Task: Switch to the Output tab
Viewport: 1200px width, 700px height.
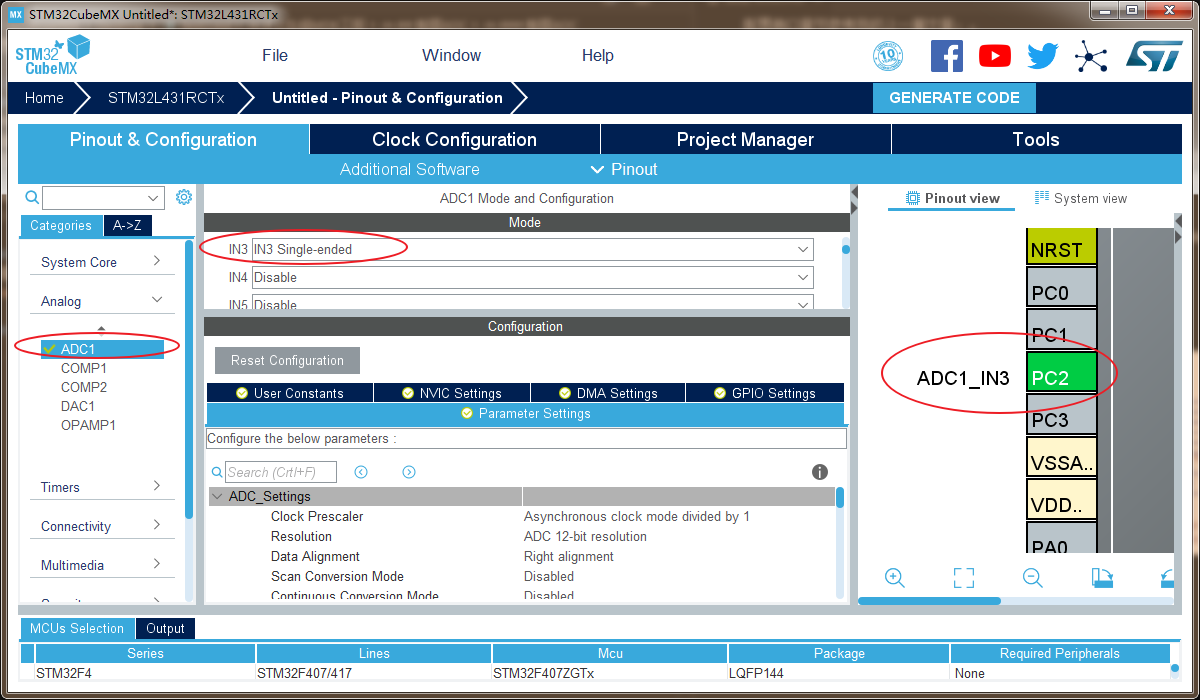Action: click(165, 628)
